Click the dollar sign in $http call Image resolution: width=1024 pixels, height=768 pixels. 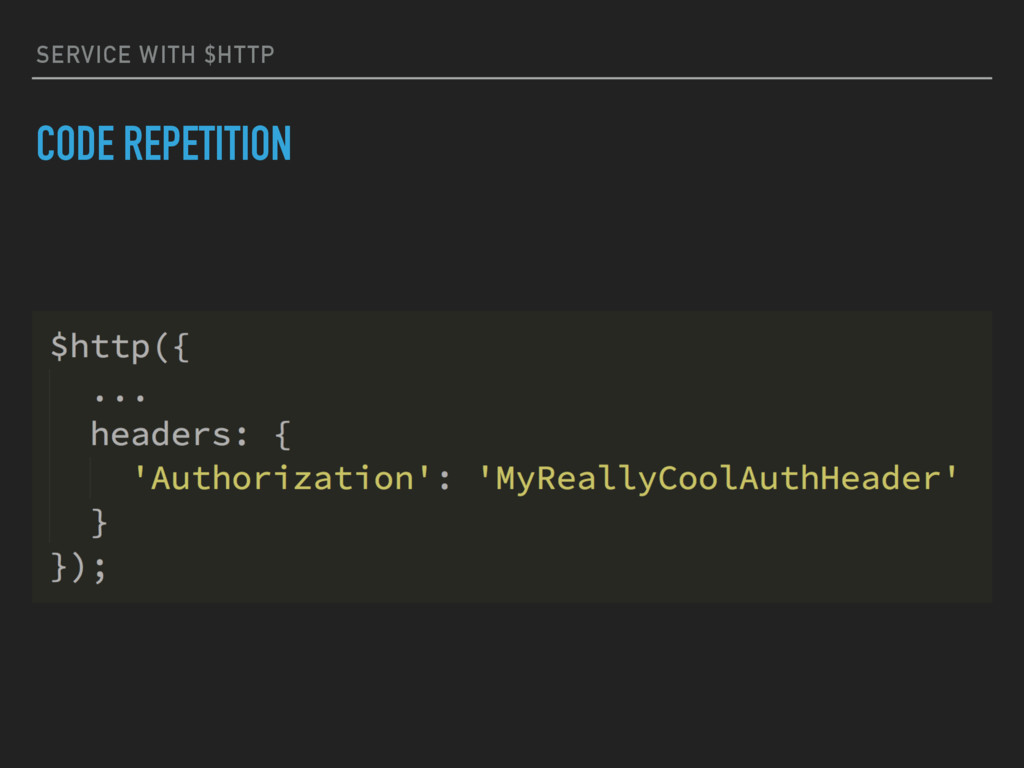(x=59, y=347)
